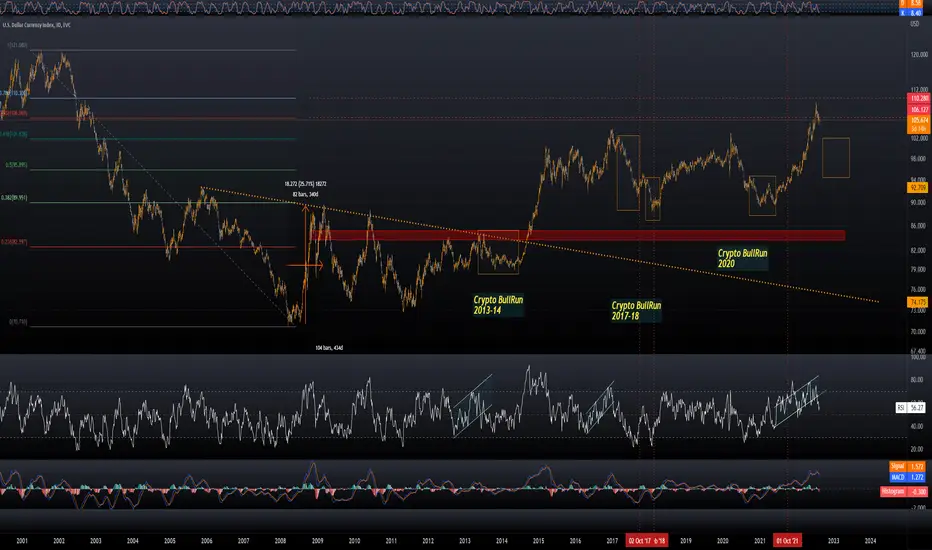The image size is (932, 550).
Task: Click the 0.382 Fibonacci level label
Action: click(14, 198)
